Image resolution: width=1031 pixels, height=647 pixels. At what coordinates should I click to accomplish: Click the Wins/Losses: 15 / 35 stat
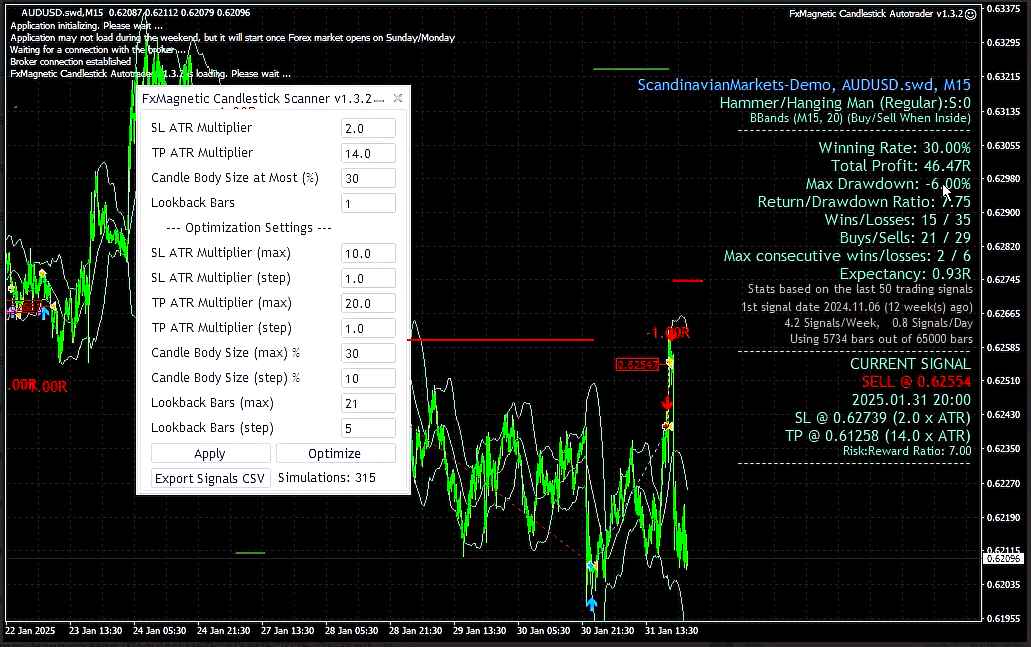tap(898, 220)
